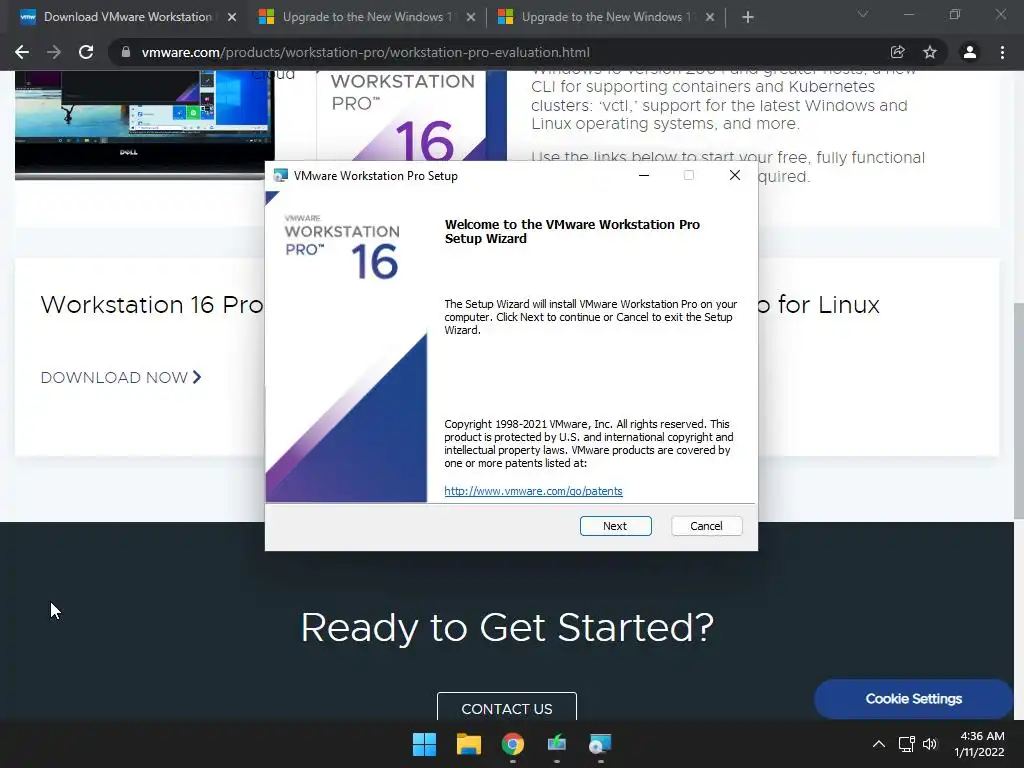Click the CONTACT US button
Image resolution: width=1024 pixels, height=768 pixels.
[x=507, y=708]
